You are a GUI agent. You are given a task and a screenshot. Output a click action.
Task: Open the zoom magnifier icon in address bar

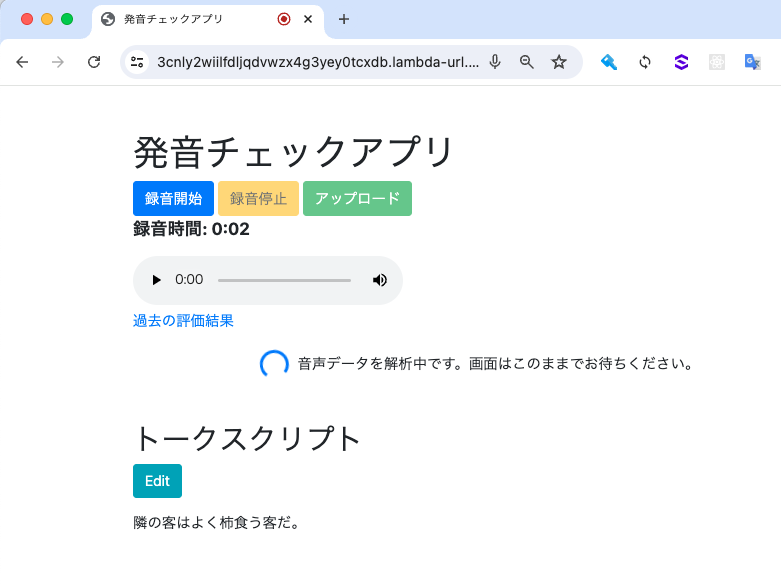(x=526, y=62)
